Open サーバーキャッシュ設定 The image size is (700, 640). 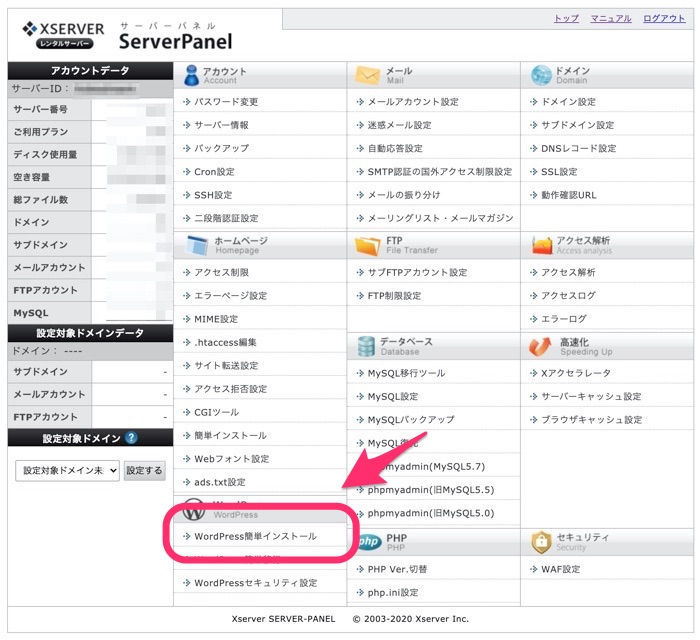[591, 396]
